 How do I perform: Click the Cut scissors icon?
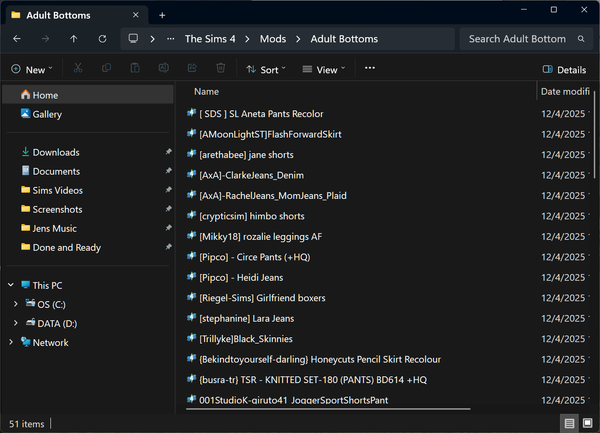[78, 69]
